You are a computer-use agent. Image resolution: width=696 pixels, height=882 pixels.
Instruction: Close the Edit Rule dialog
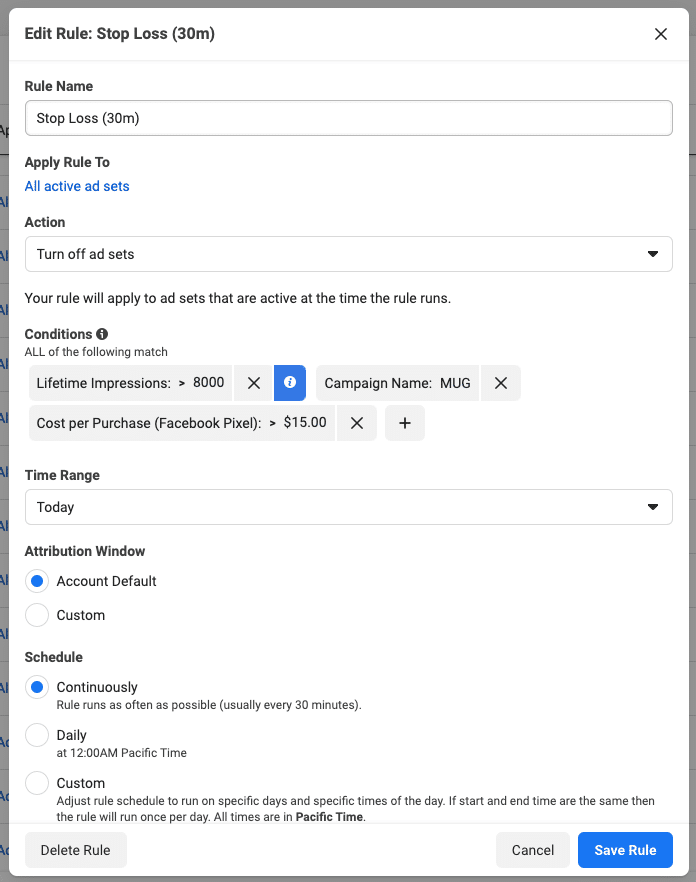click(x=660, y=34)
